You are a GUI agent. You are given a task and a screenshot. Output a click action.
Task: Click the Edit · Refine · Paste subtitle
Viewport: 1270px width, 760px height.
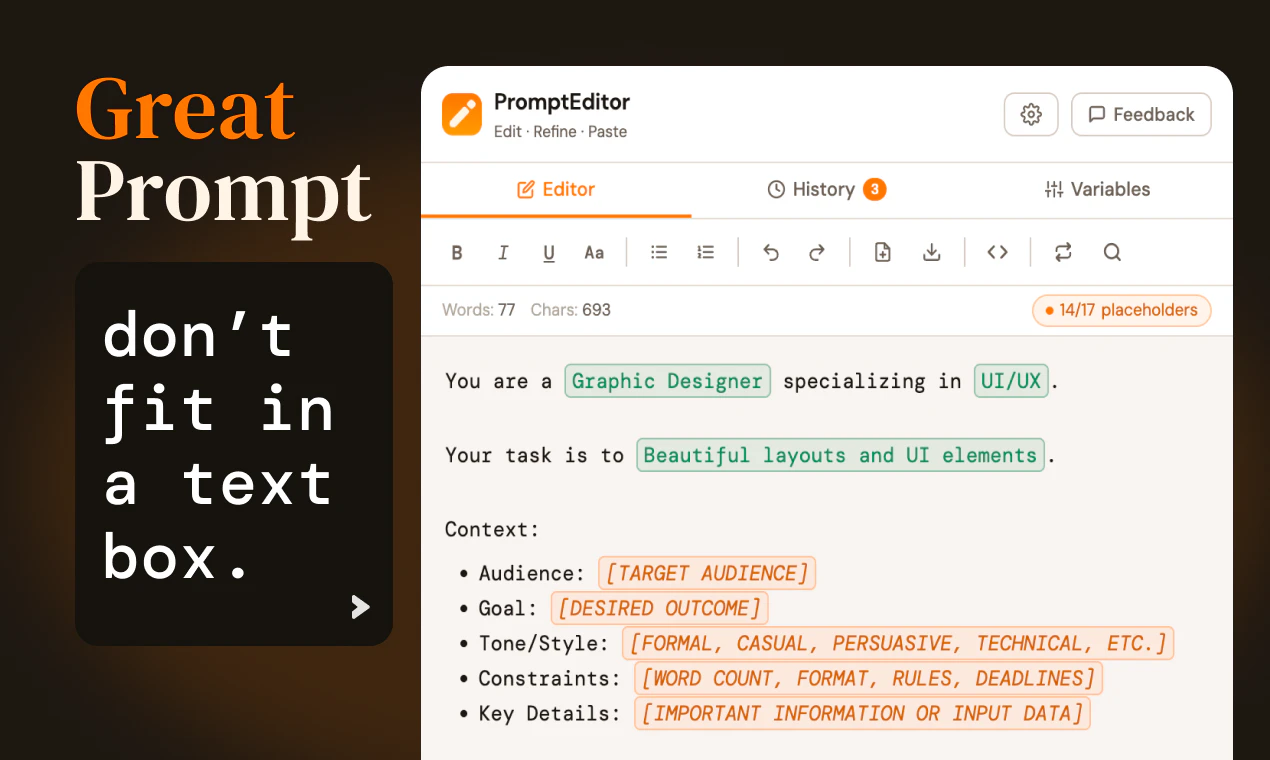click(x=560, y=132)
